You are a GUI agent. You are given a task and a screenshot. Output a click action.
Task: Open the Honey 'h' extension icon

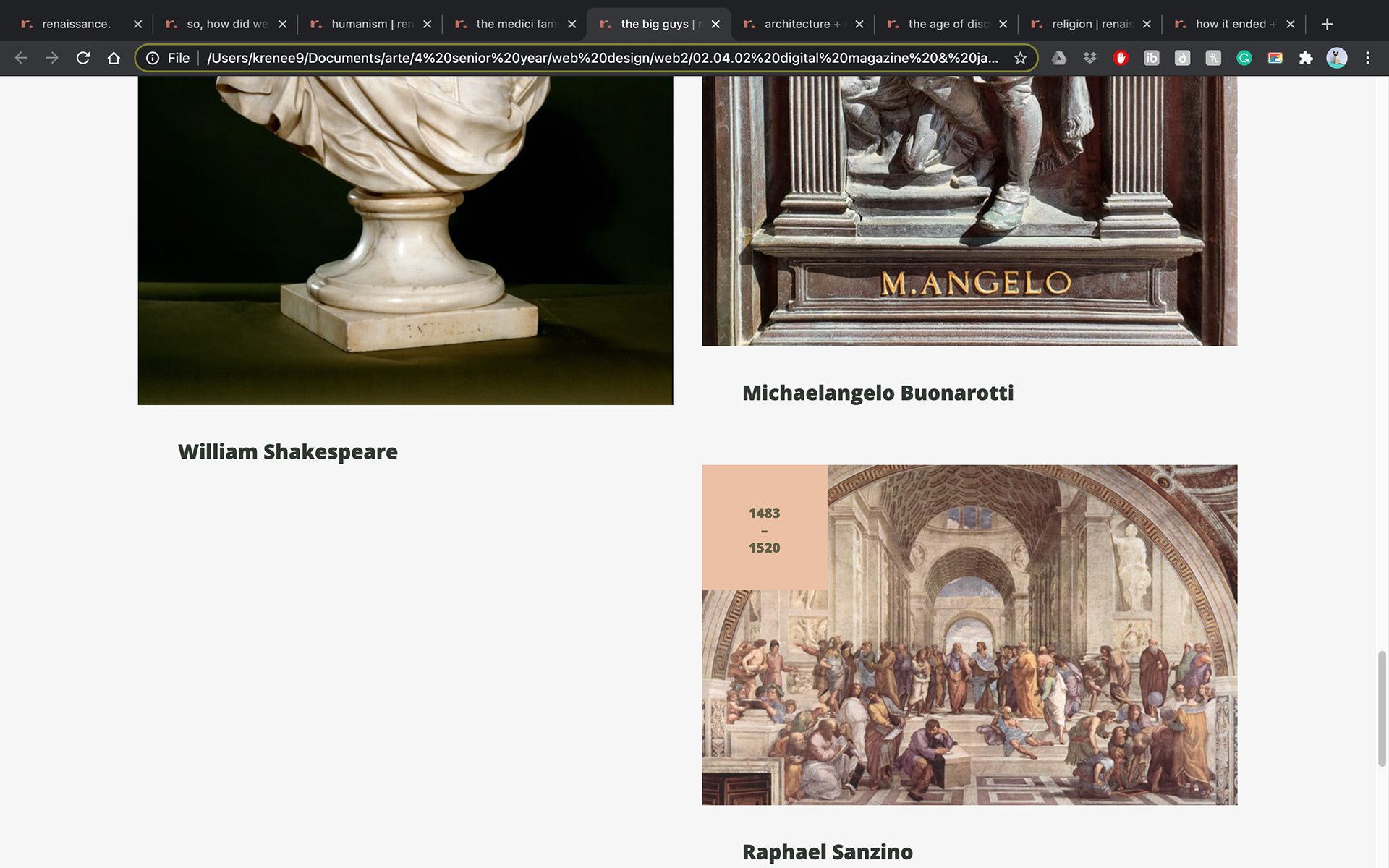click(x=1213, y=58)
